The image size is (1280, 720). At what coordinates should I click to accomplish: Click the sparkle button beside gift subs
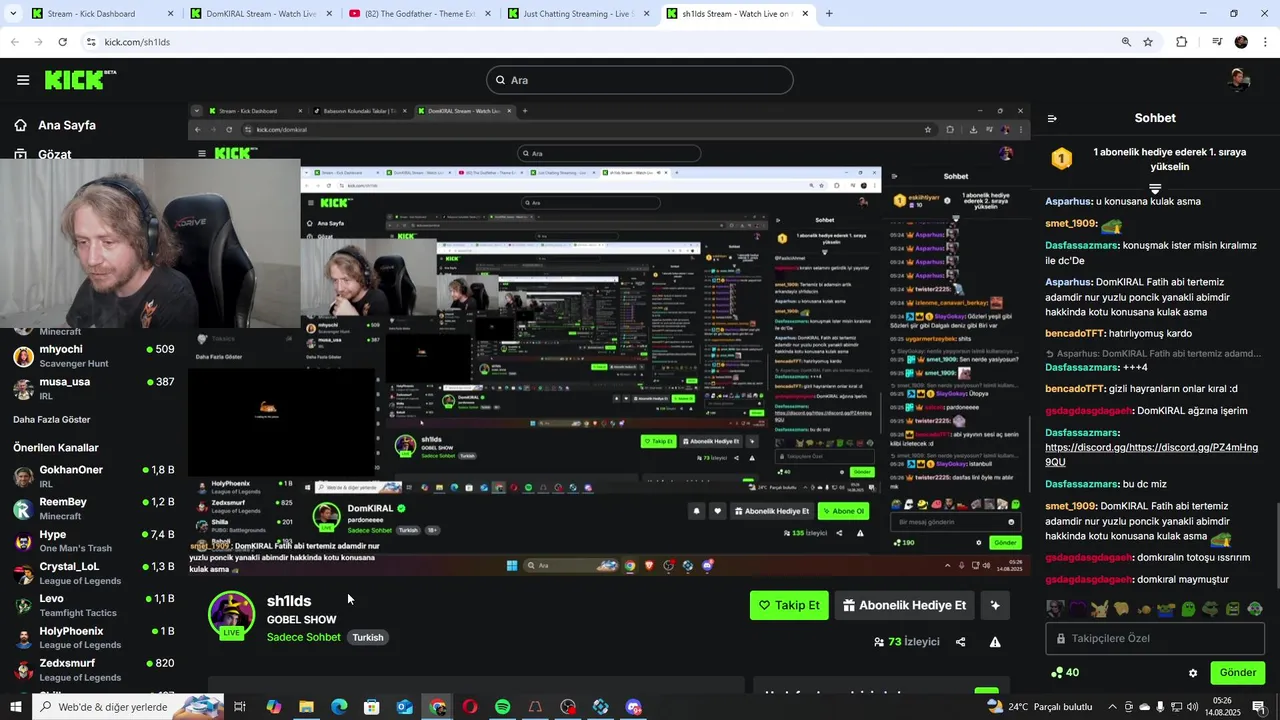point(995,605)
